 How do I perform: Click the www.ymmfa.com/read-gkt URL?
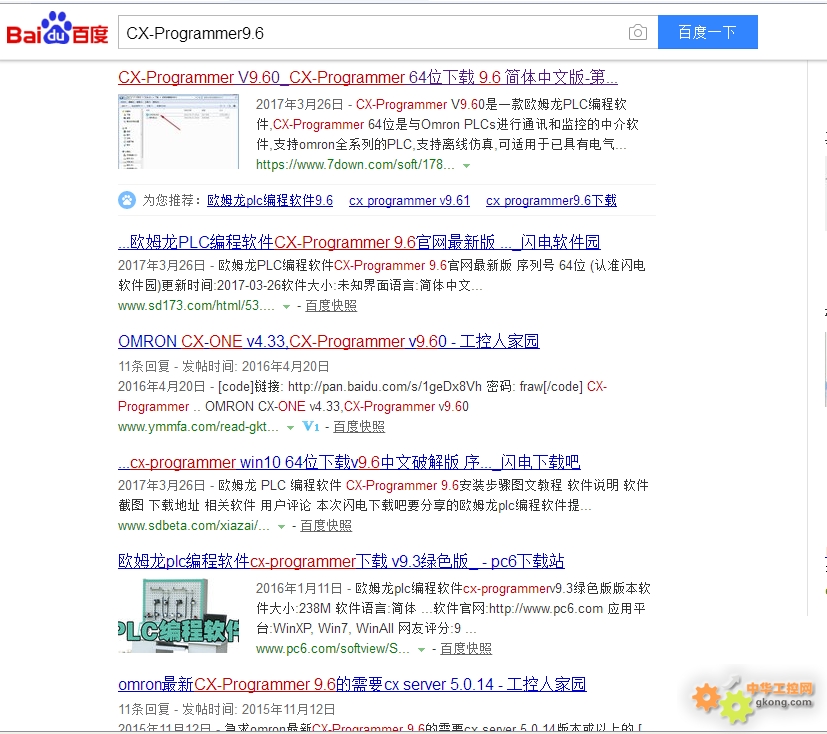click(x=198, y=427)
